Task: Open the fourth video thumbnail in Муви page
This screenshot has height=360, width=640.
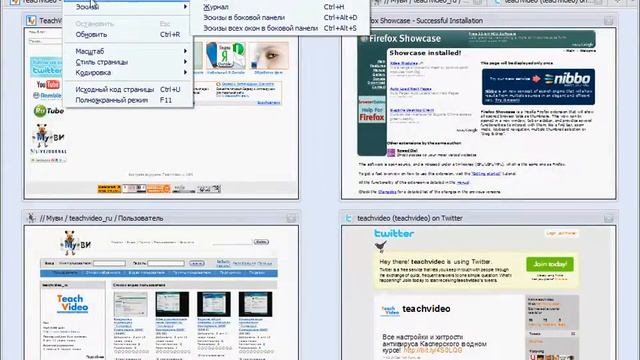Action: 256,304
